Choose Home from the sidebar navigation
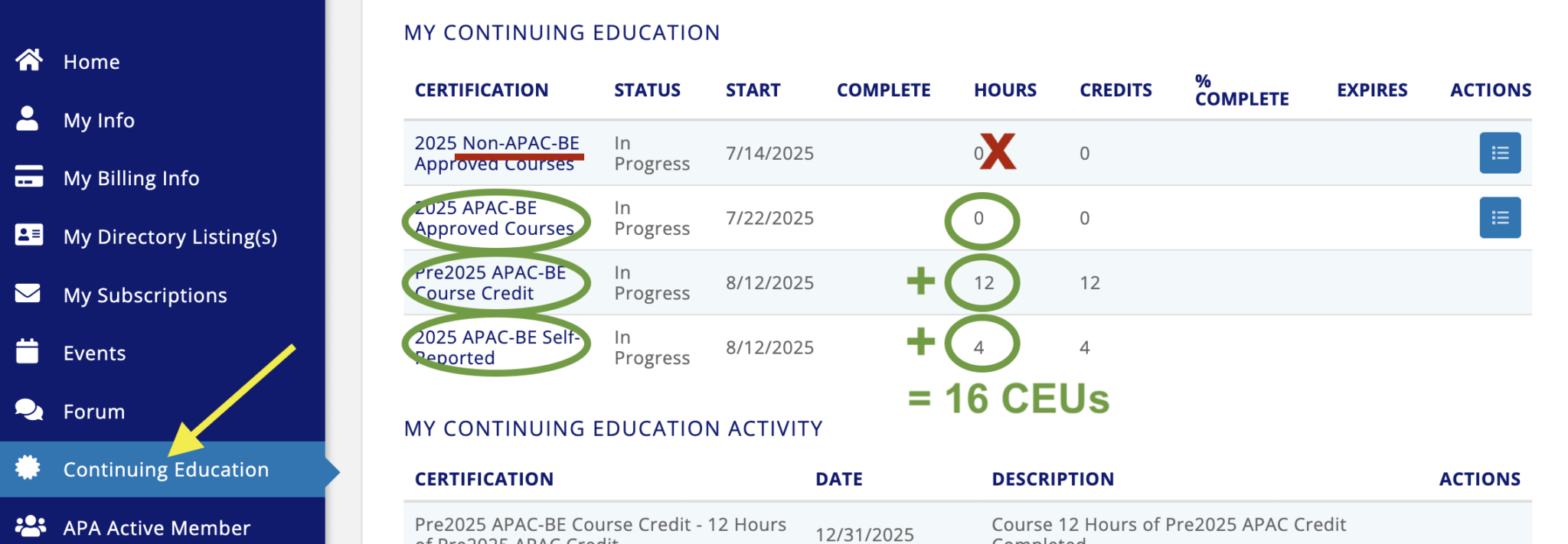This screenshot has height=544, width=1568. [x=91, y=61]
